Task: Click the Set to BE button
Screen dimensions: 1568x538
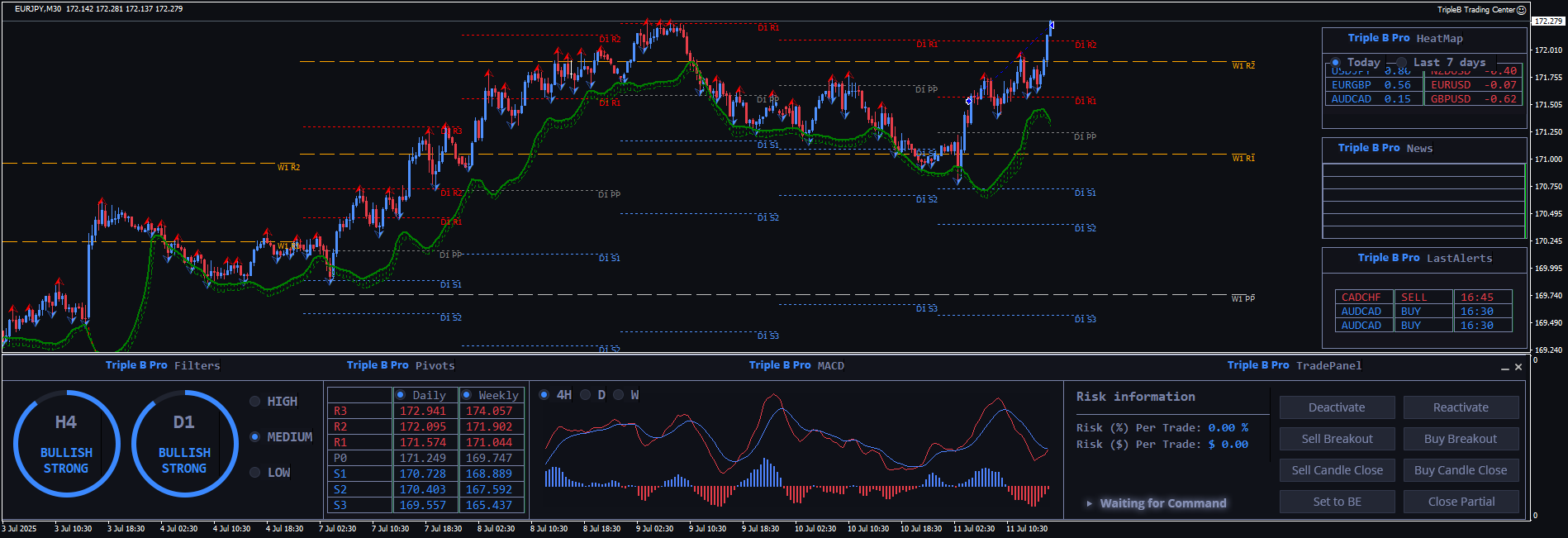Action: tap(1337, 502)
